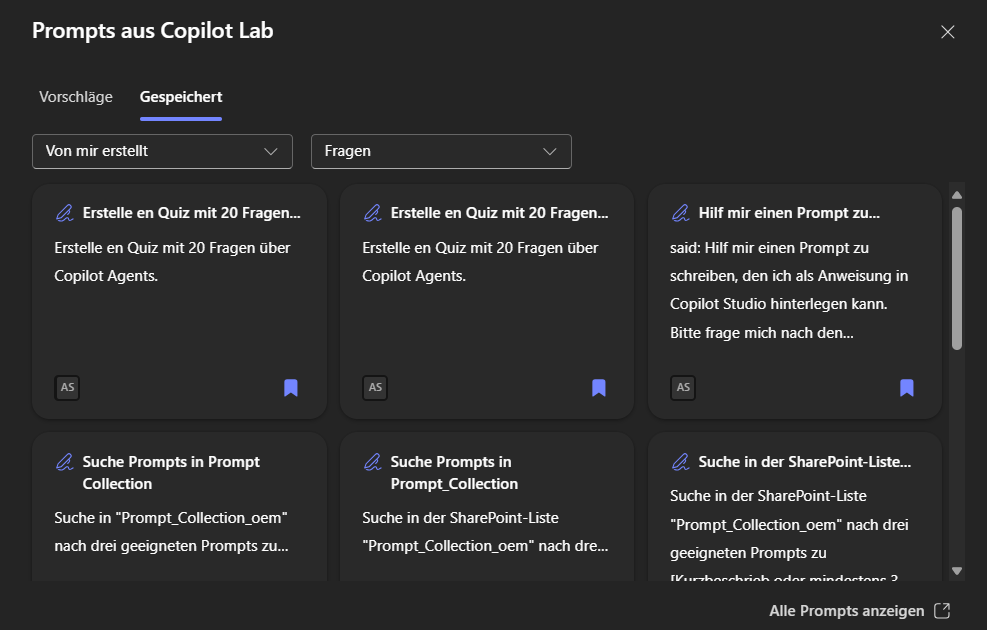
Task: Open the "Von mir erstellt" dropdown
Action: click(162, 151)
